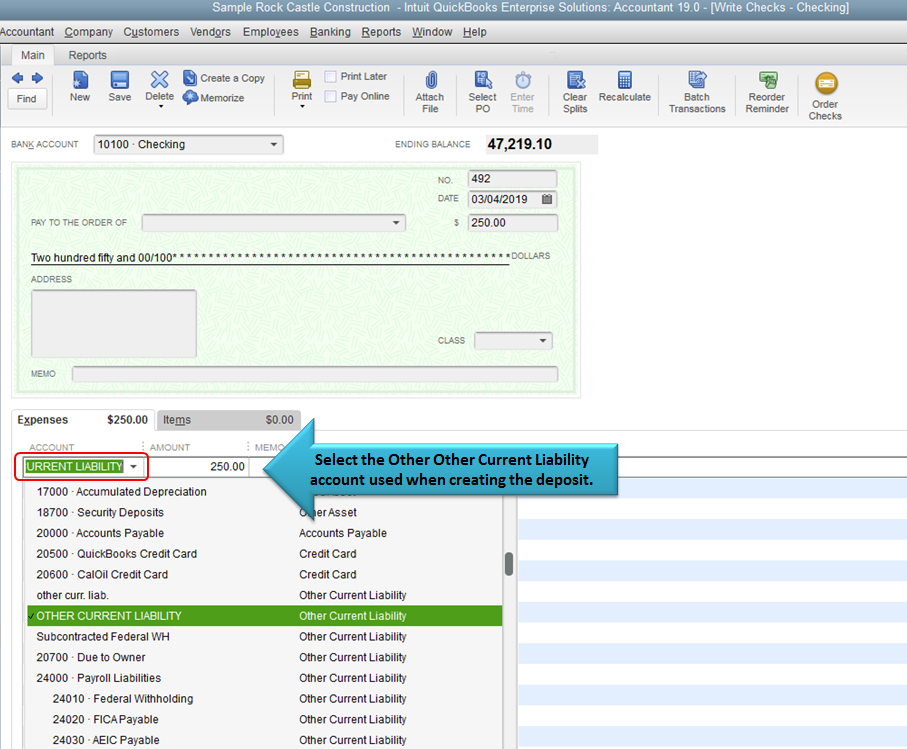Select 24010 Federal Withholding account

click(x=264, y=699)
